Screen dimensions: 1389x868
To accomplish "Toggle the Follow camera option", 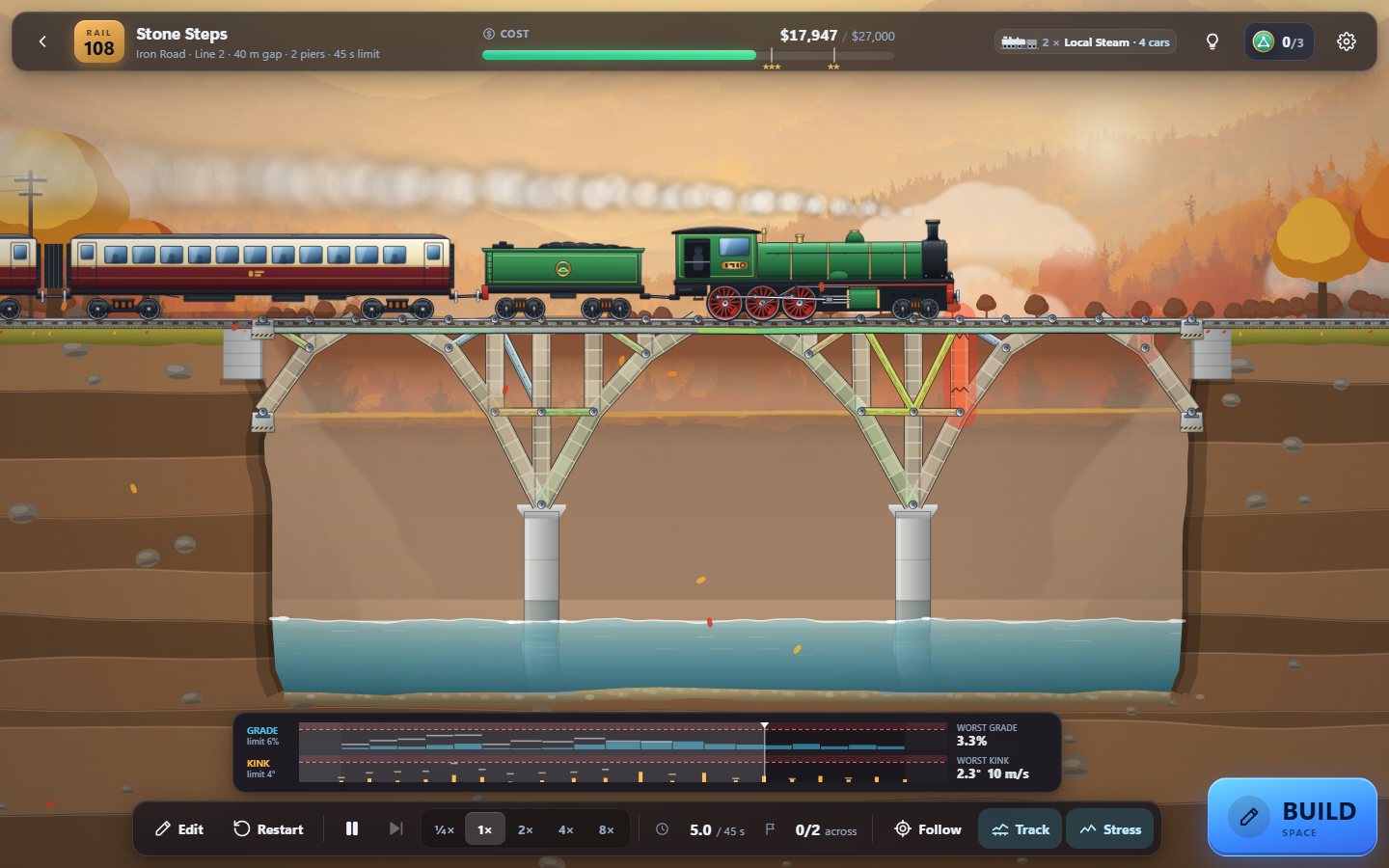I will [928, 829].
